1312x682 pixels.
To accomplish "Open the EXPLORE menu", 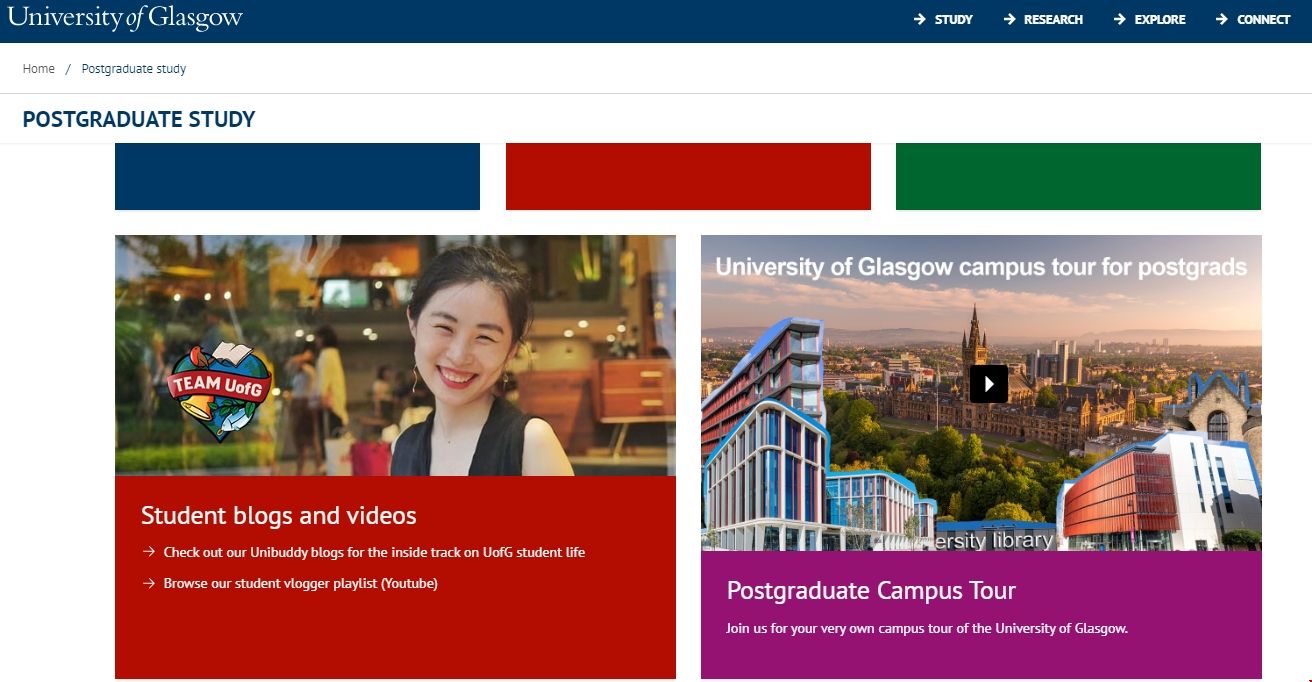I will pos(1158,18).
